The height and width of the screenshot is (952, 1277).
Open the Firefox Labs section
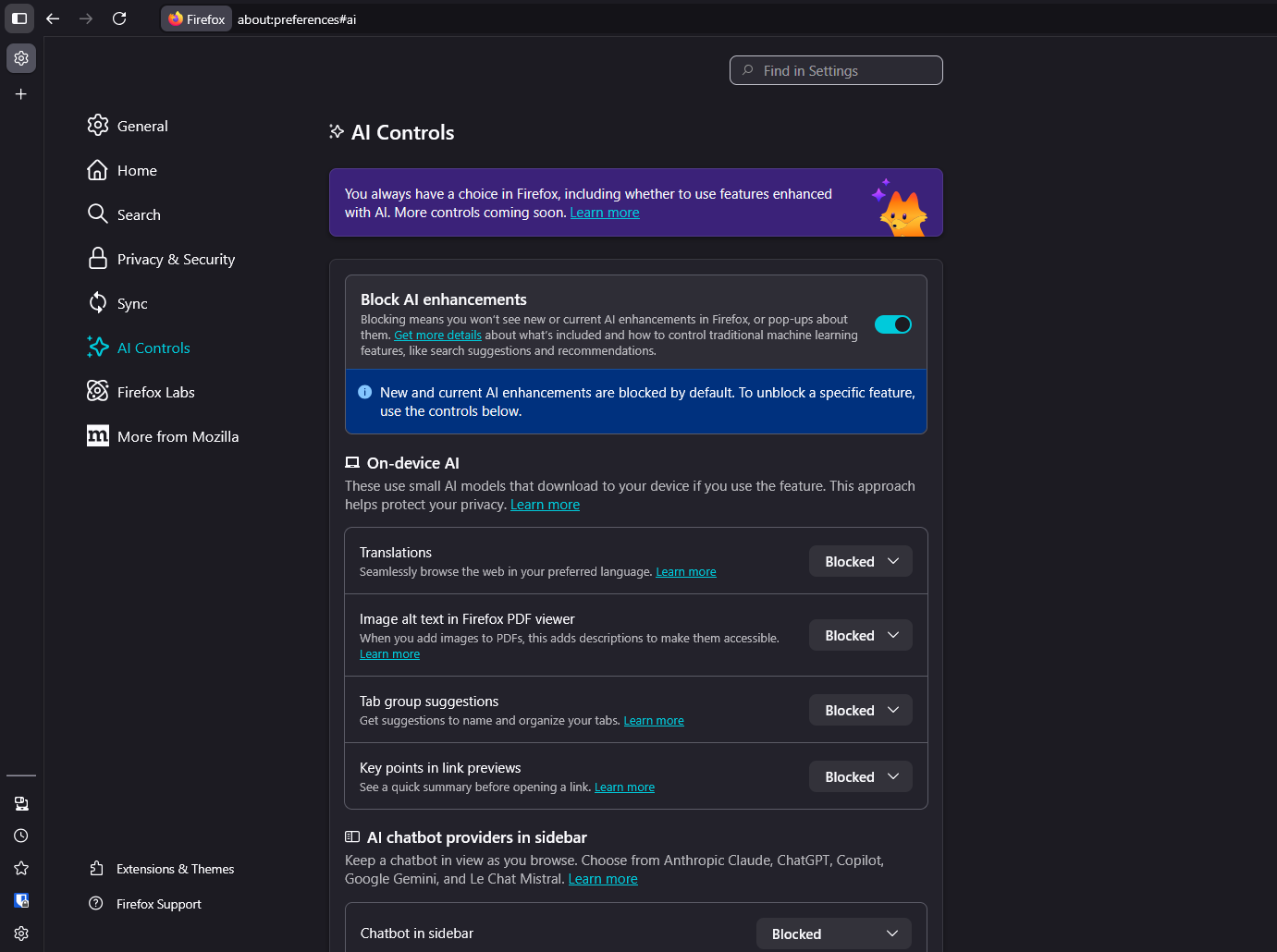155,392
